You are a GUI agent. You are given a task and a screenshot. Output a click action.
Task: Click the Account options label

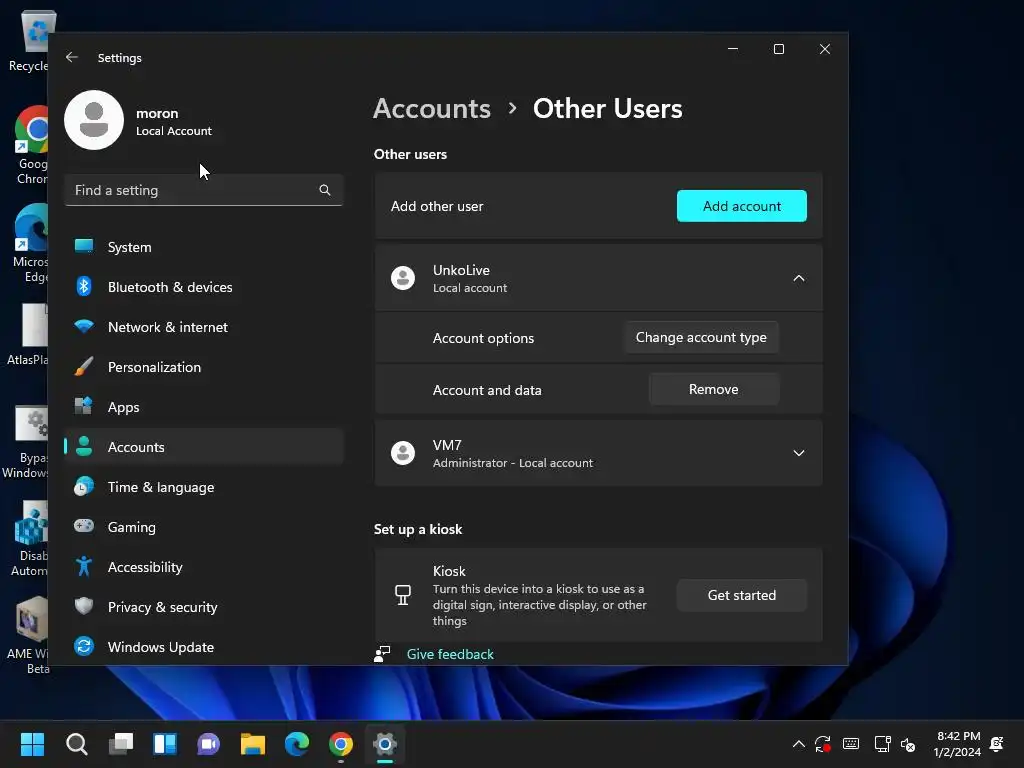coord(483,338)
